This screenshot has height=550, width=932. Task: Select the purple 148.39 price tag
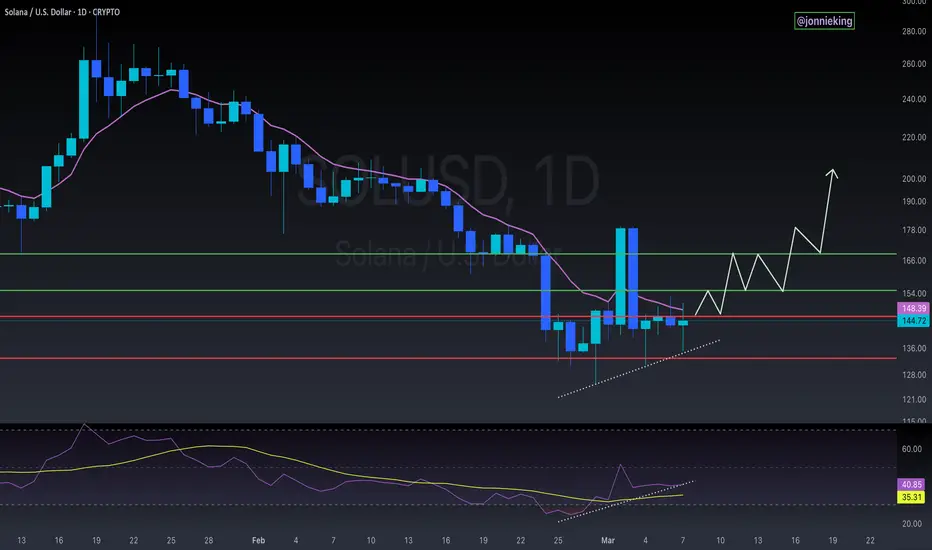pyautogui.click(x=913, y=308)
